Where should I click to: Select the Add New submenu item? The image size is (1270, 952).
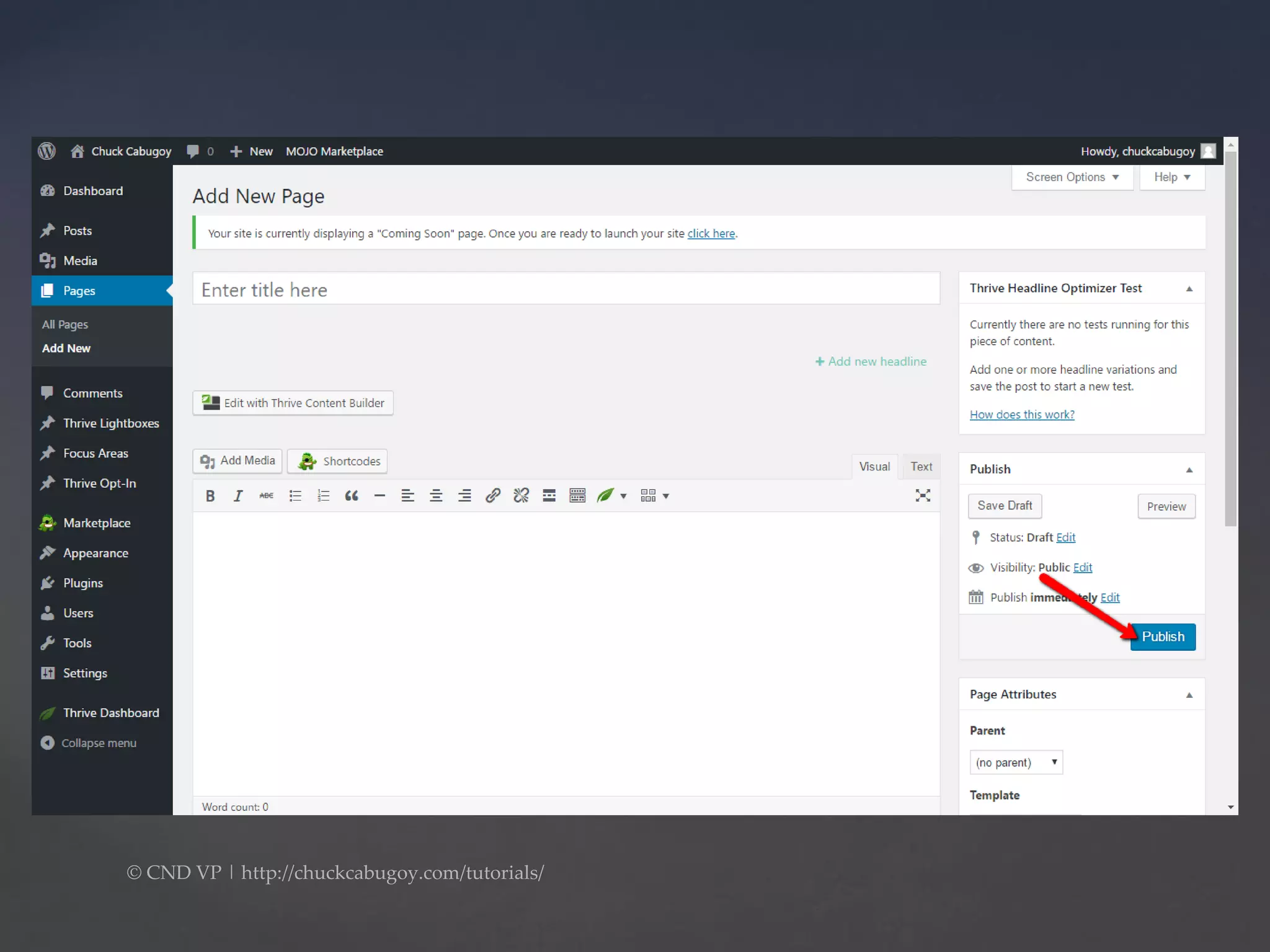(x=66, y=348)
